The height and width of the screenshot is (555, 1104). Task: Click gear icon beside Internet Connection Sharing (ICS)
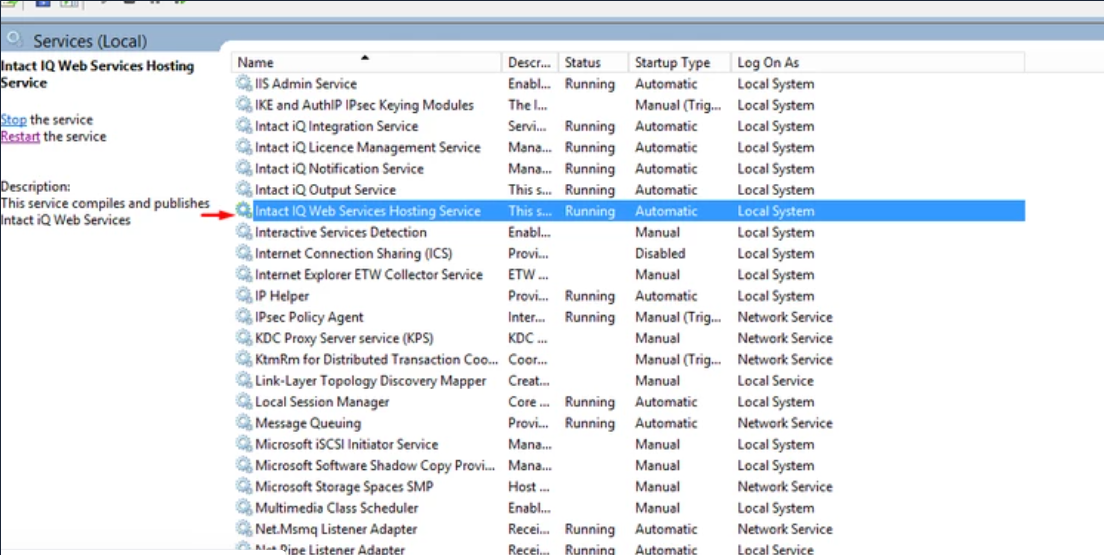[x=244, y=254]
